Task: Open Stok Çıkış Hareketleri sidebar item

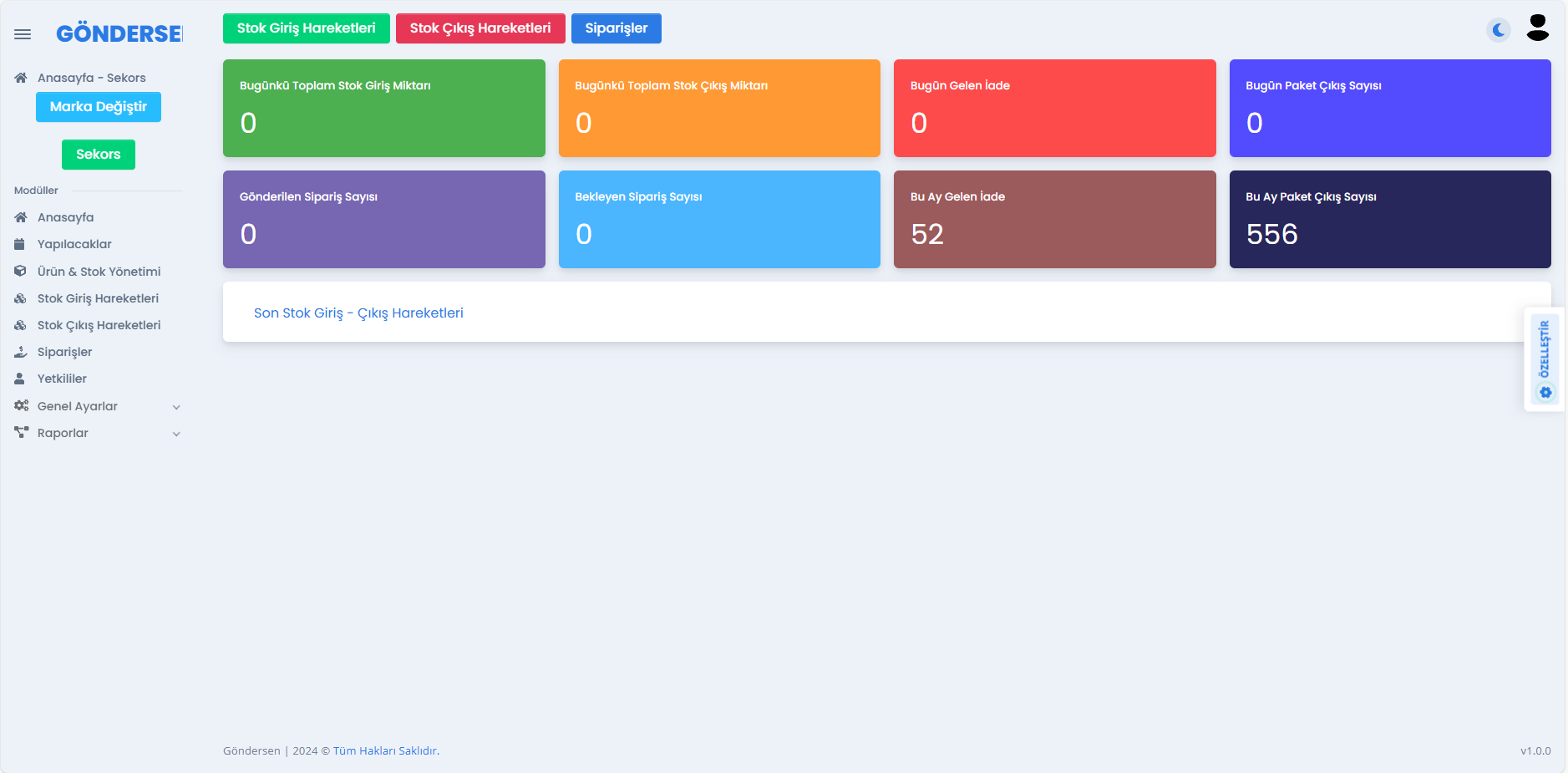Action: pos(99,325)
